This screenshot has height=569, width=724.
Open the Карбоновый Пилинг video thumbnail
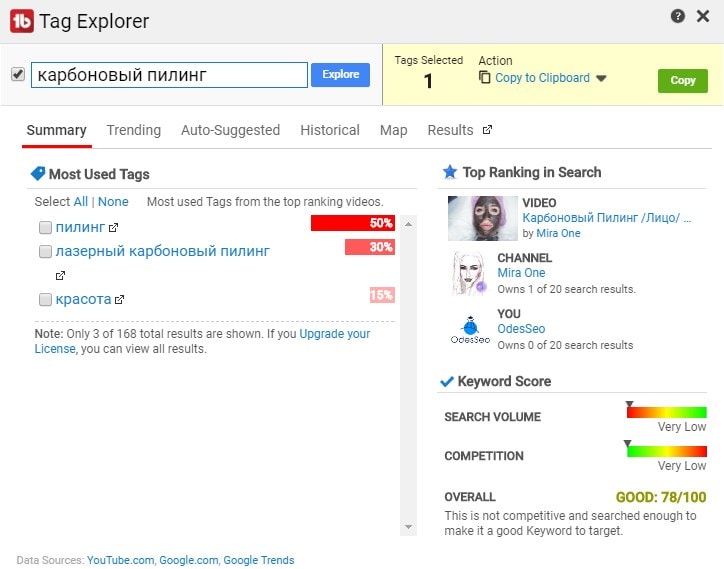pyautogui.click(x=481, y=217)
